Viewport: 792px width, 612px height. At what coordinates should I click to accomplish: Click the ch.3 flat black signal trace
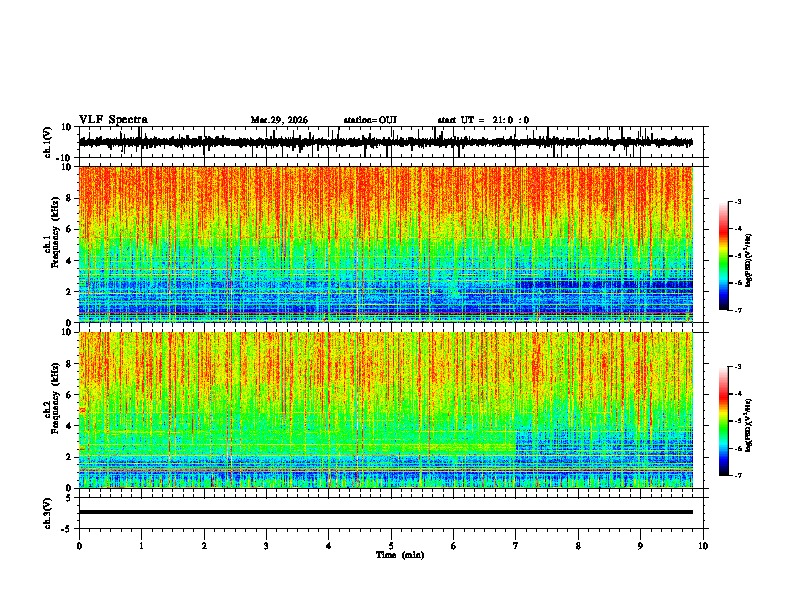tap(385, 512)
